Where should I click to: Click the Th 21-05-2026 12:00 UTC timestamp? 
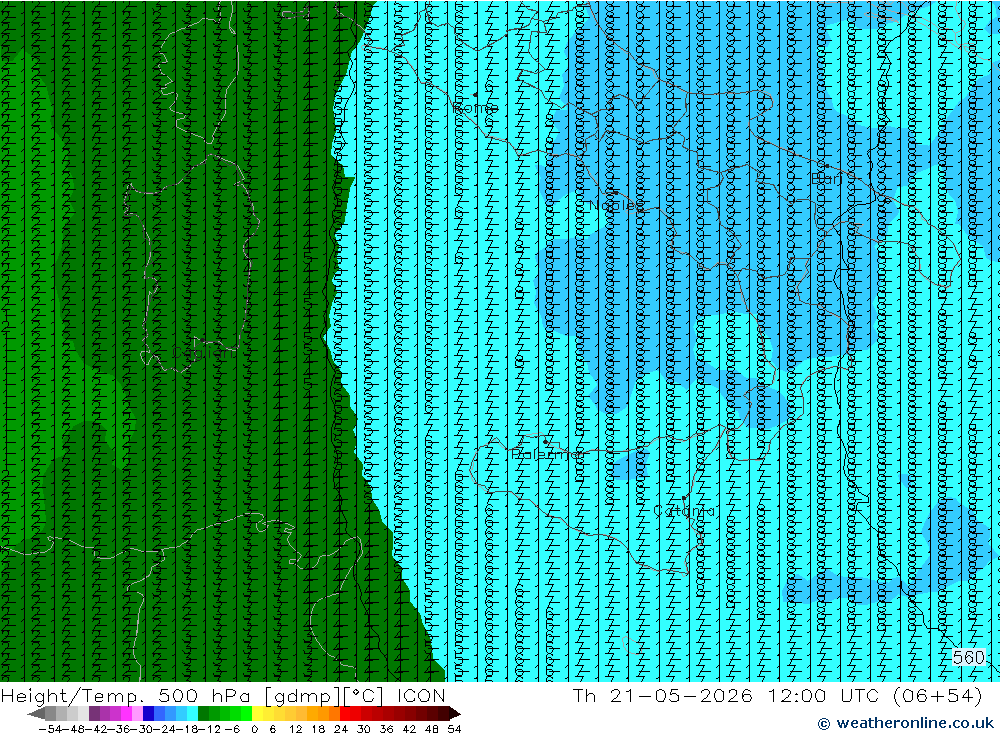click(x=777, y=695)
